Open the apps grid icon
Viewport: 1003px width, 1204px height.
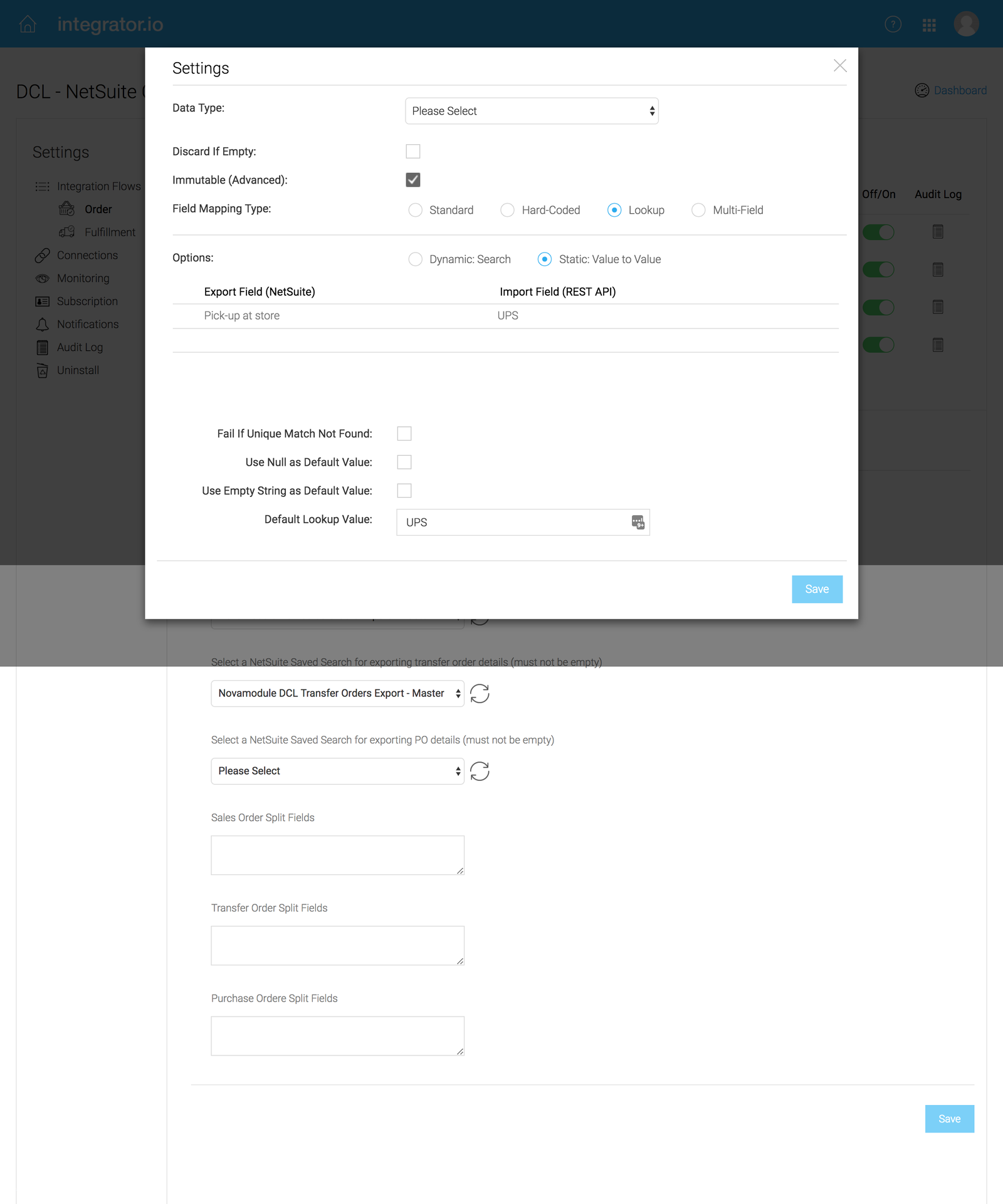(929, 24)
